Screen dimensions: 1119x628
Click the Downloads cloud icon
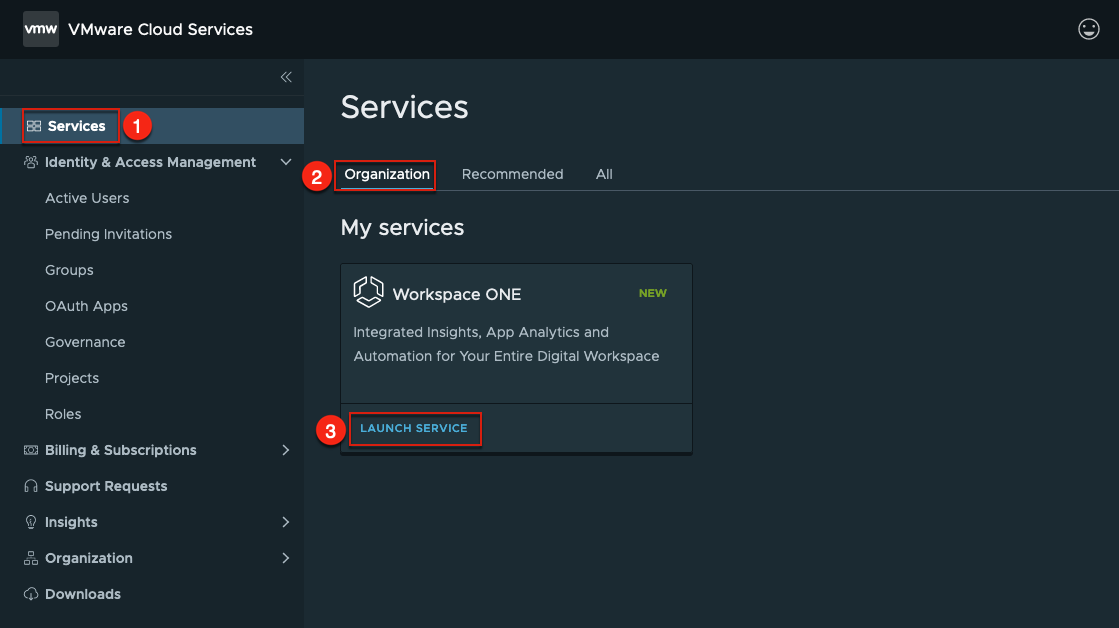[31, 594]
